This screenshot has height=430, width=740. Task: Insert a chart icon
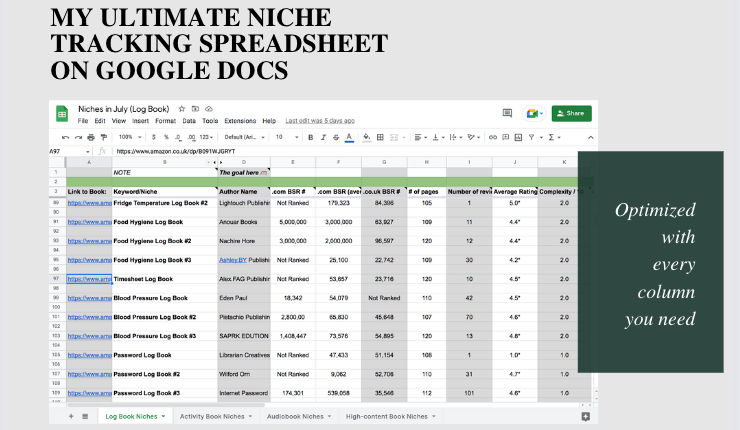pos(518,137)
